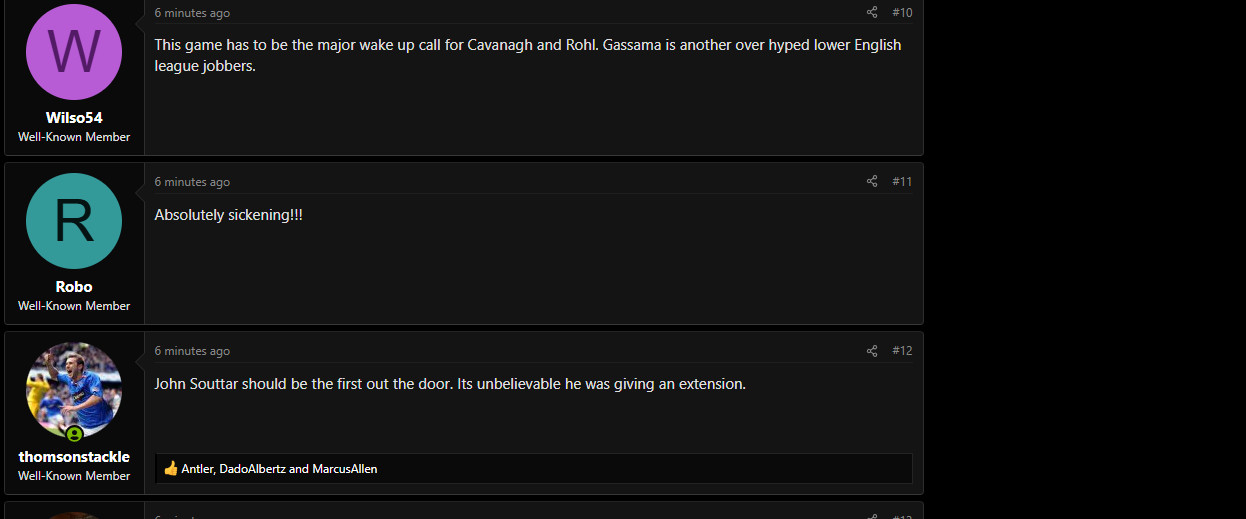Click the timestamp on Robo's post

pos(192,182)
